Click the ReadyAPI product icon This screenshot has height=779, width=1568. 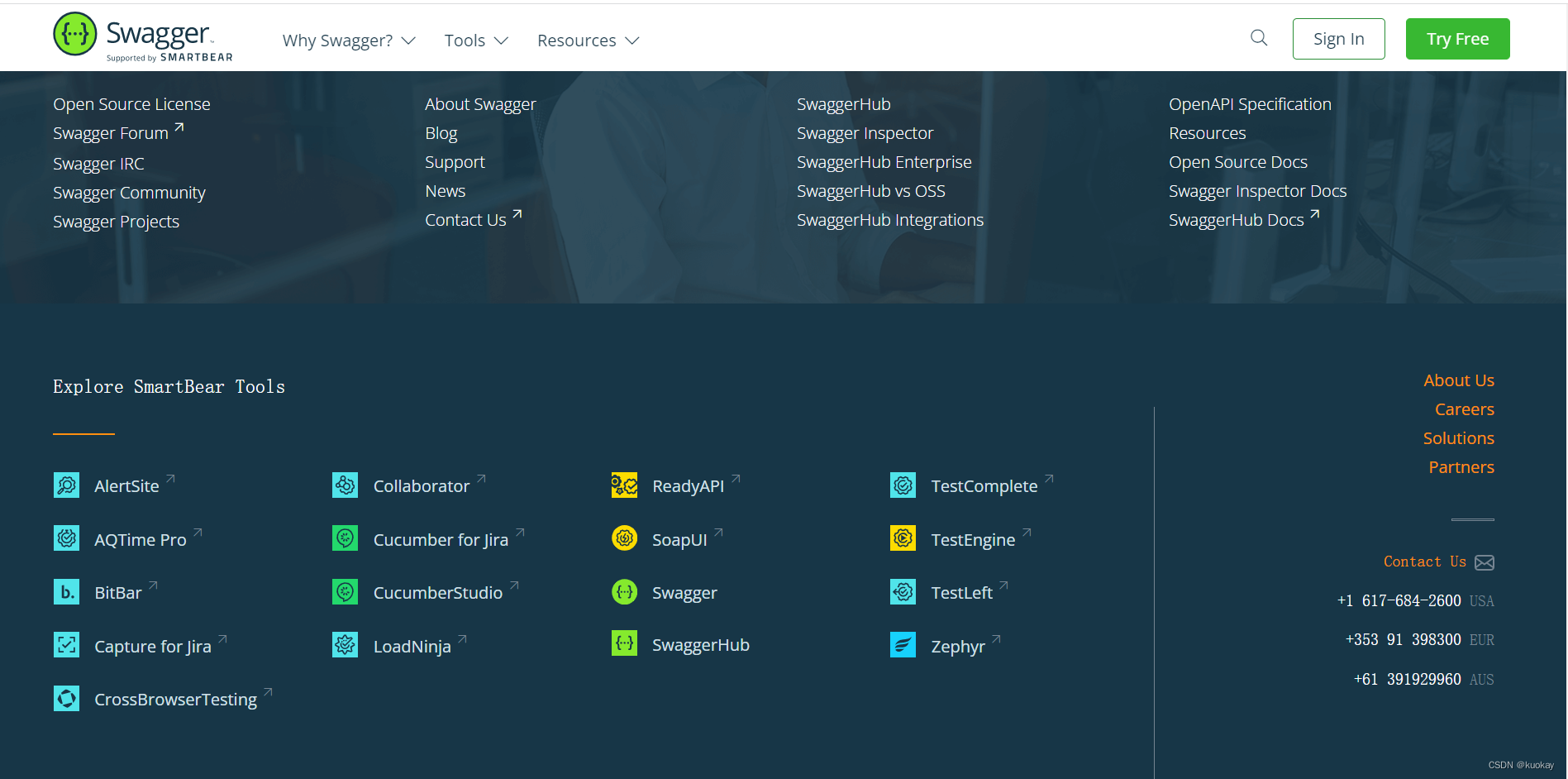(x=625, y=485)
